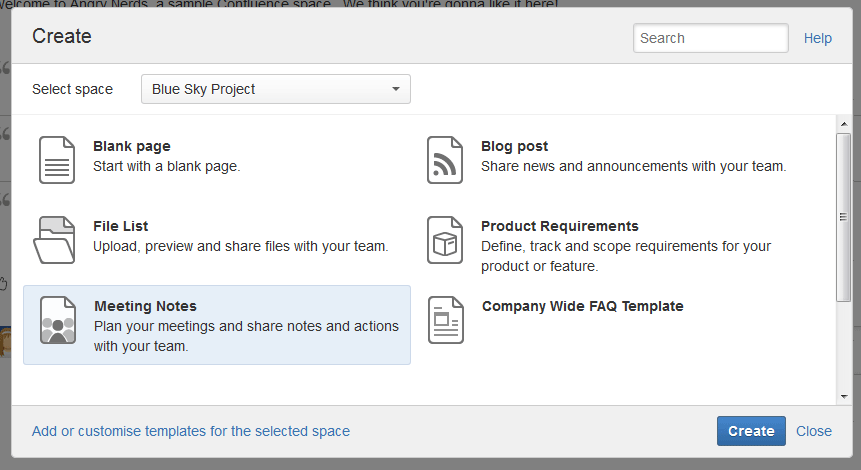This screenshot has width=861, height=470.
Task: Click 'Share news and announcements' description
Action: click(634, 166)
